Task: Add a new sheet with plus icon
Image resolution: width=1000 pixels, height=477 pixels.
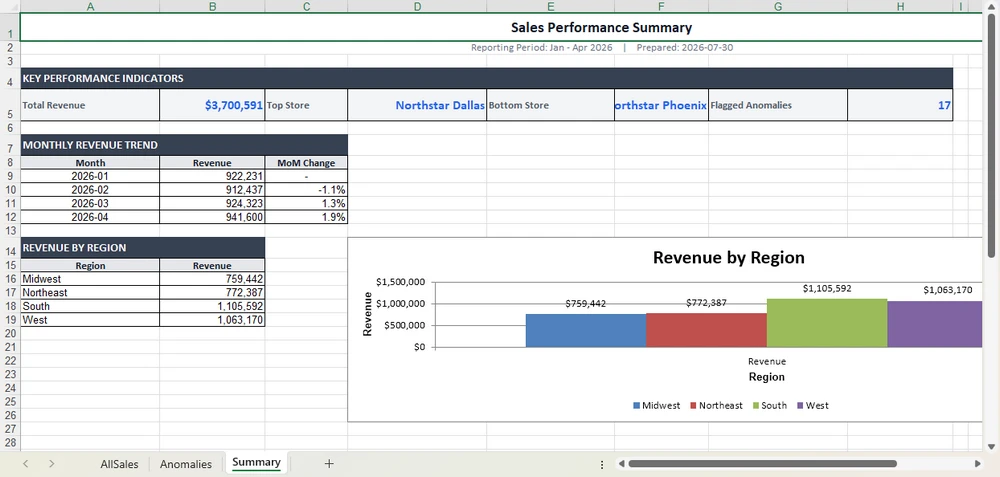Action: pos(329,464)
